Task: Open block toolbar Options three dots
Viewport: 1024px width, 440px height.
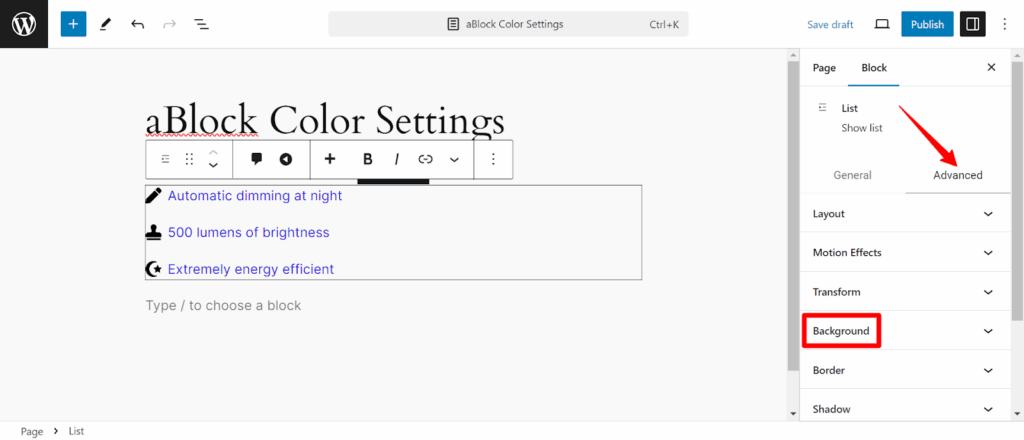Action: [x=493, y=159]
